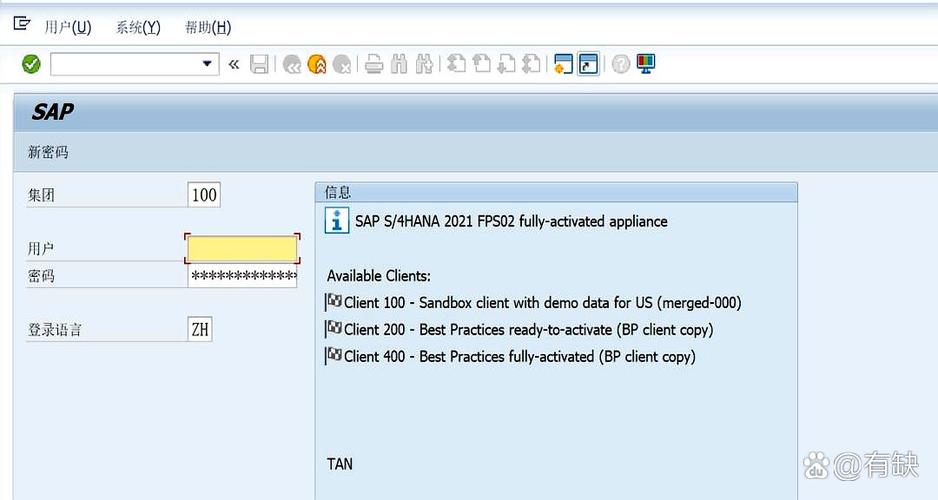Open the command field dropdown arrow
938x500 pixels.
207,63
